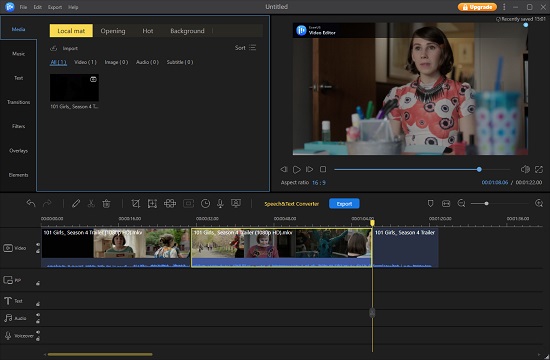The width and height of the screenshot is (550, 360).
Task: Split clip with the scissors tool
Action: coord(91,203)
